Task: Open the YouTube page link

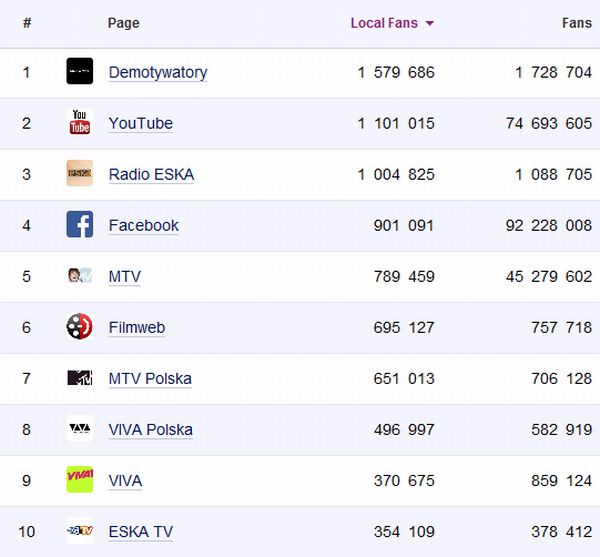Action: [x=141, y=123]
